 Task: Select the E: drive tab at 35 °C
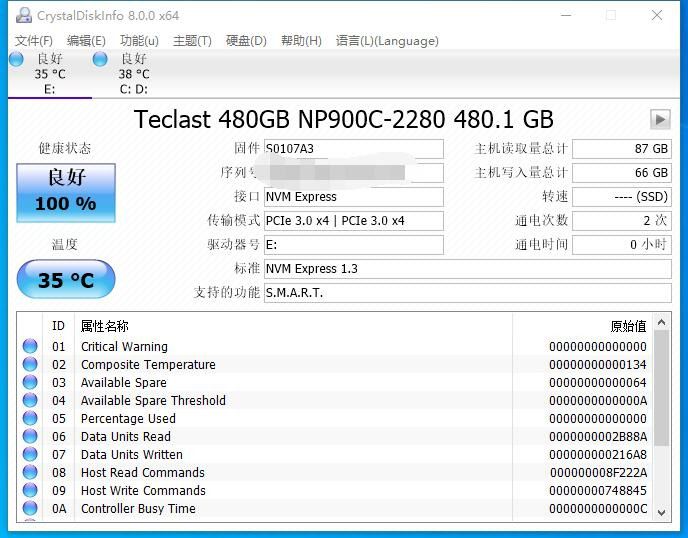click(50, 74)
